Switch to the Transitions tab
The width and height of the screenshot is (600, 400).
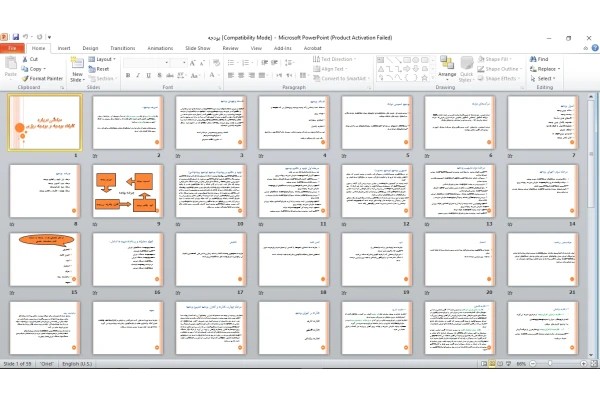122,48
